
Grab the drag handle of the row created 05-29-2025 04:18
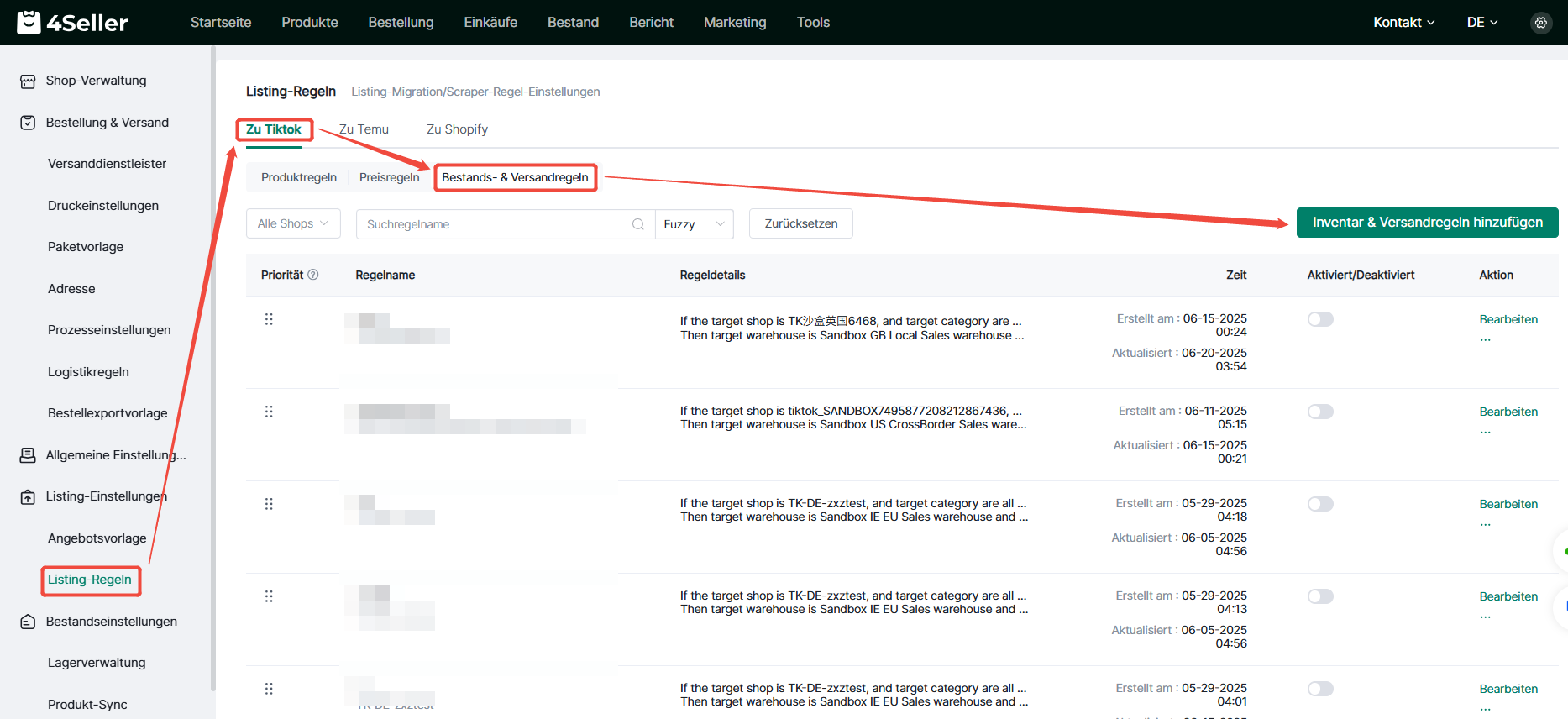click(269, 504)
